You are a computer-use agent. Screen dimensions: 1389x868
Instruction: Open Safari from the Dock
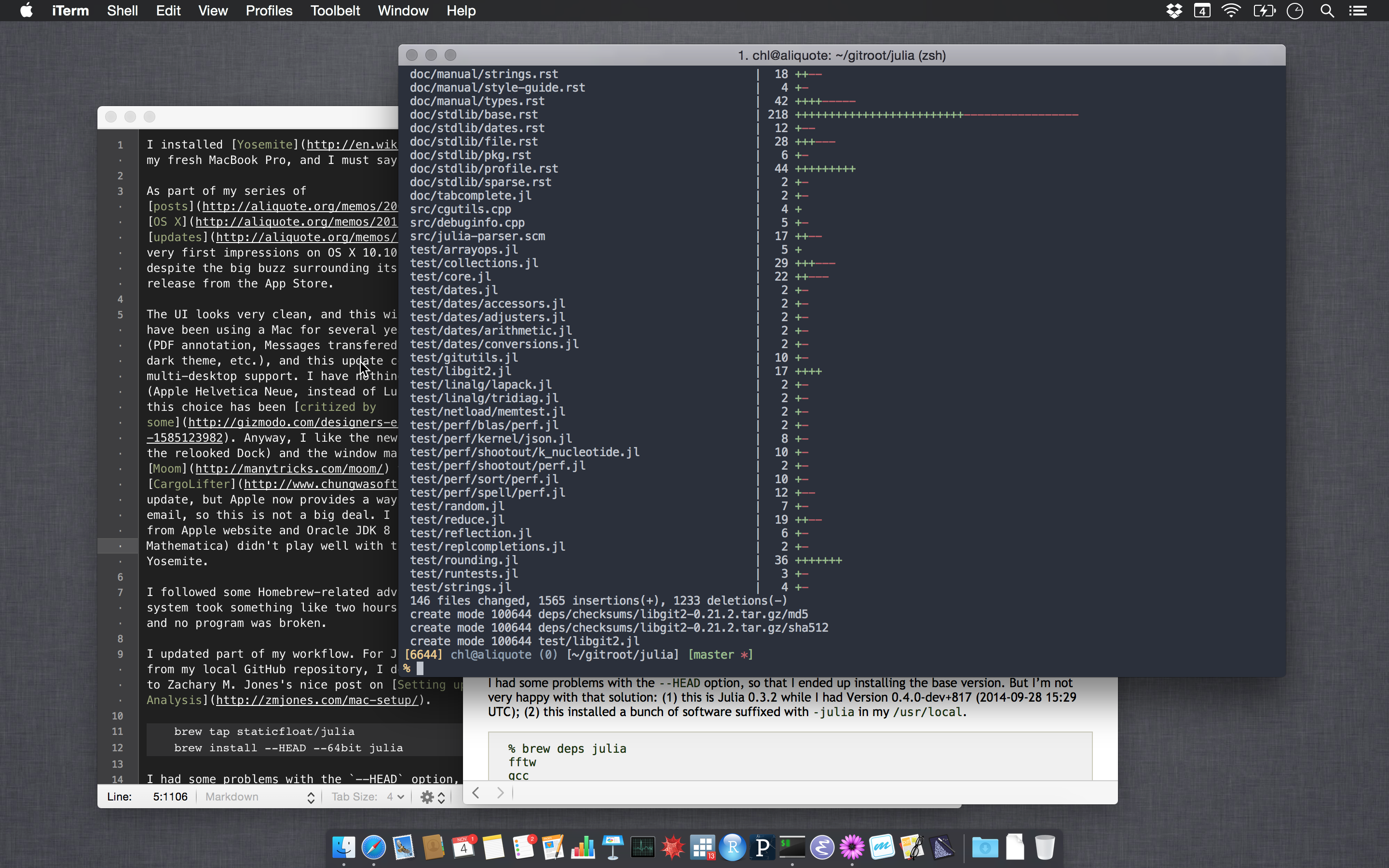pyautogui.click(x=374, y=847)
